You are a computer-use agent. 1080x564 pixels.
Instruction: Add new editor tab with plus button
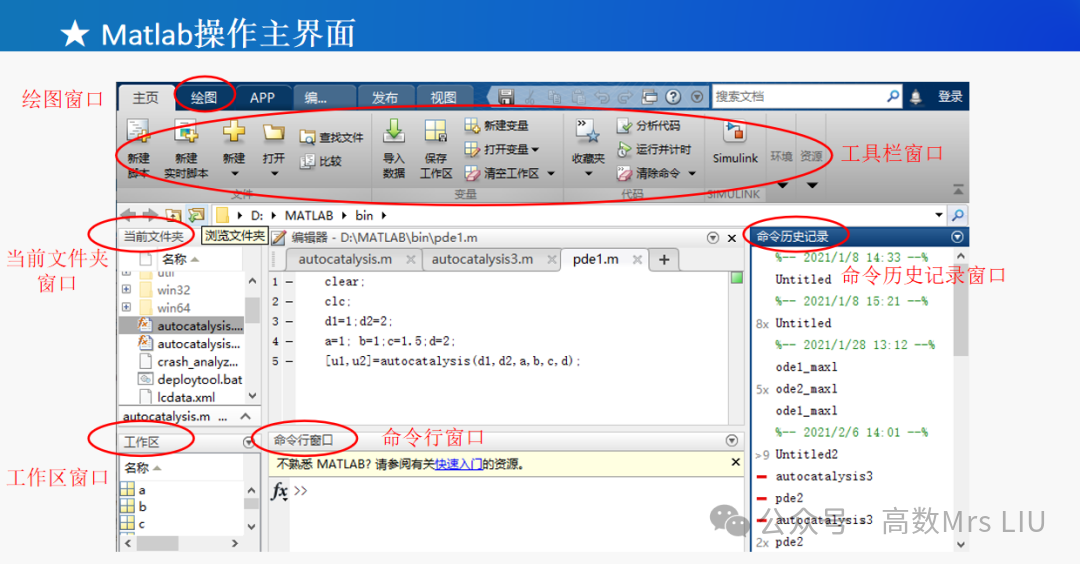point(664,260)
